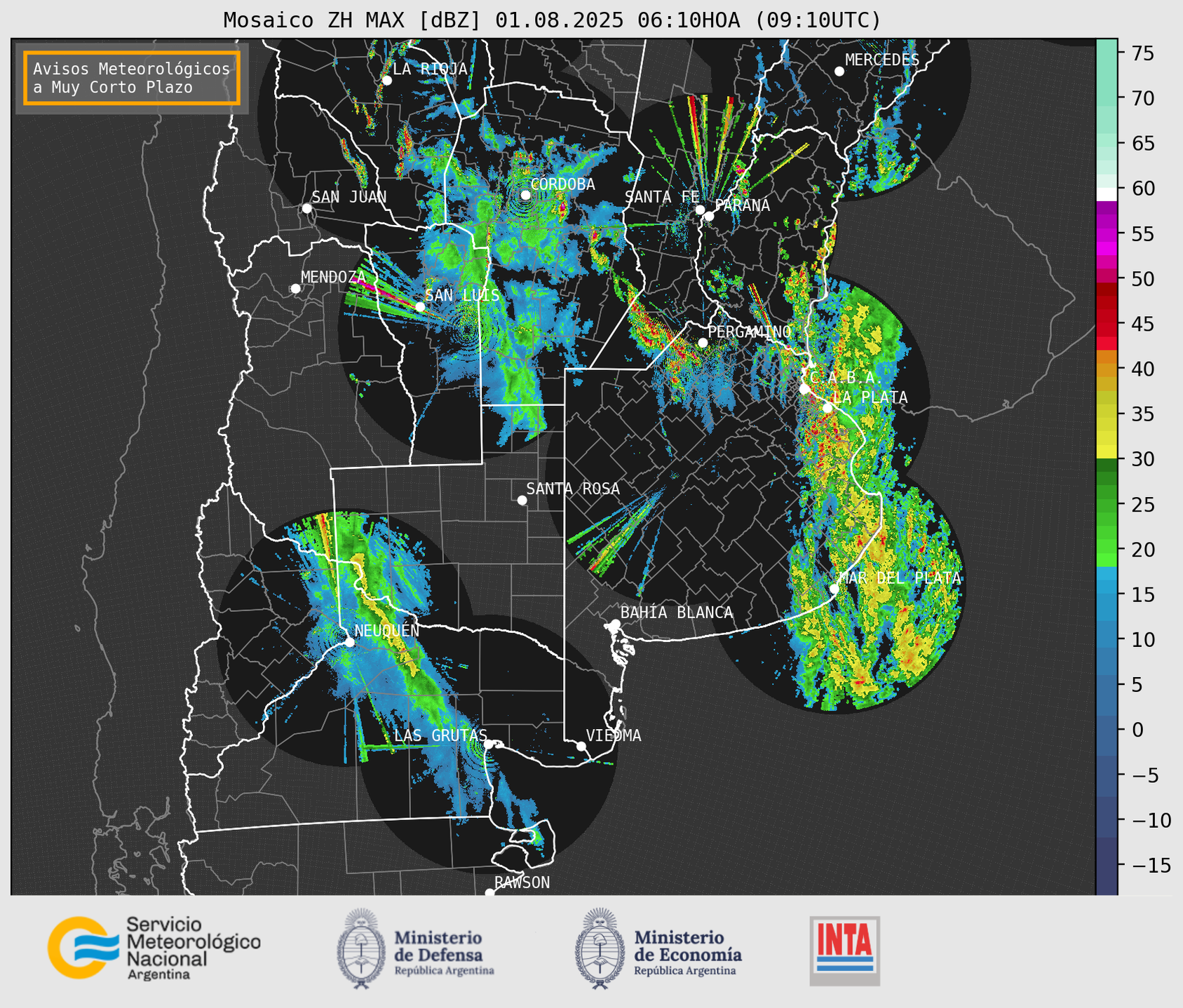Click the LAS GRUTAS city label
The width and height of the screenshot is (1183, 1008).
point(440,735)
